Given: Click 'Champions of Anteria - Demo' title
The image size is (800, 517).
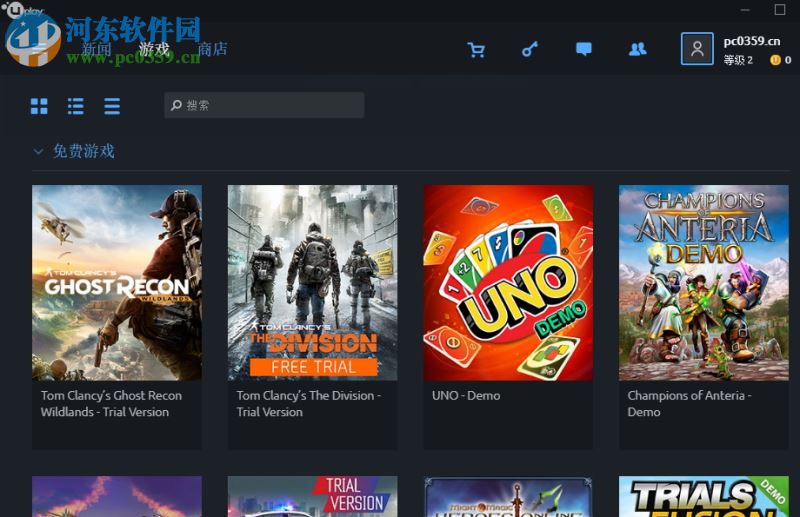Looking at the screenshot, I should coord(689,404).
